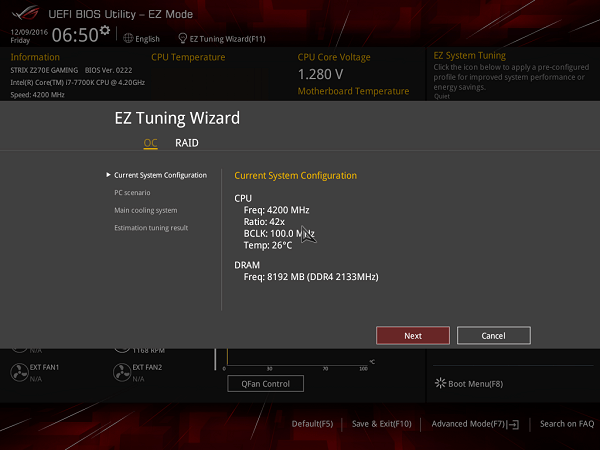Open QFan Control
Viewport: 600px width, 450px height.
point(266,384)
